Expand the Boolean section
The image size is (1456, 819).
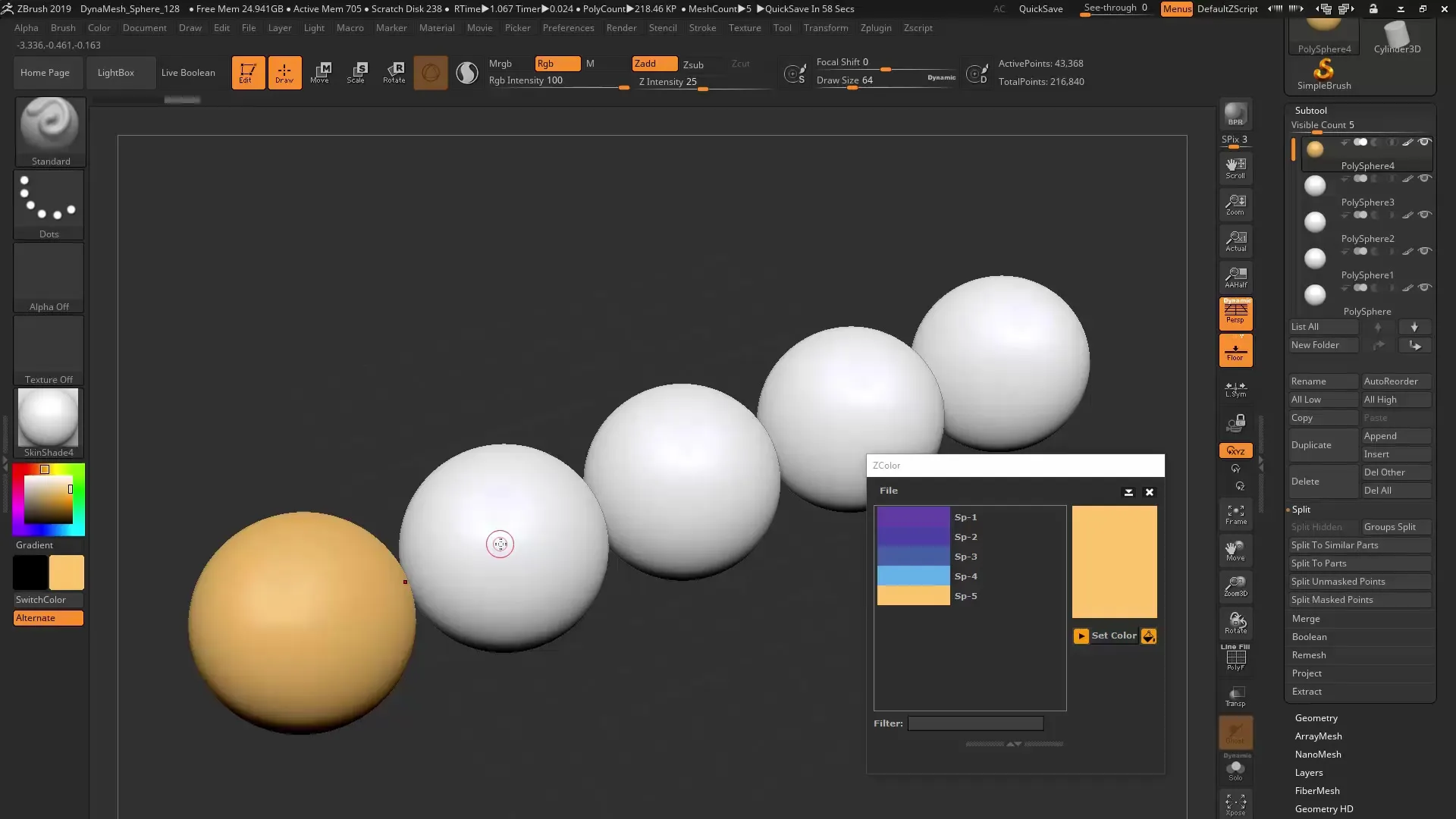(x=1309, y=637)
